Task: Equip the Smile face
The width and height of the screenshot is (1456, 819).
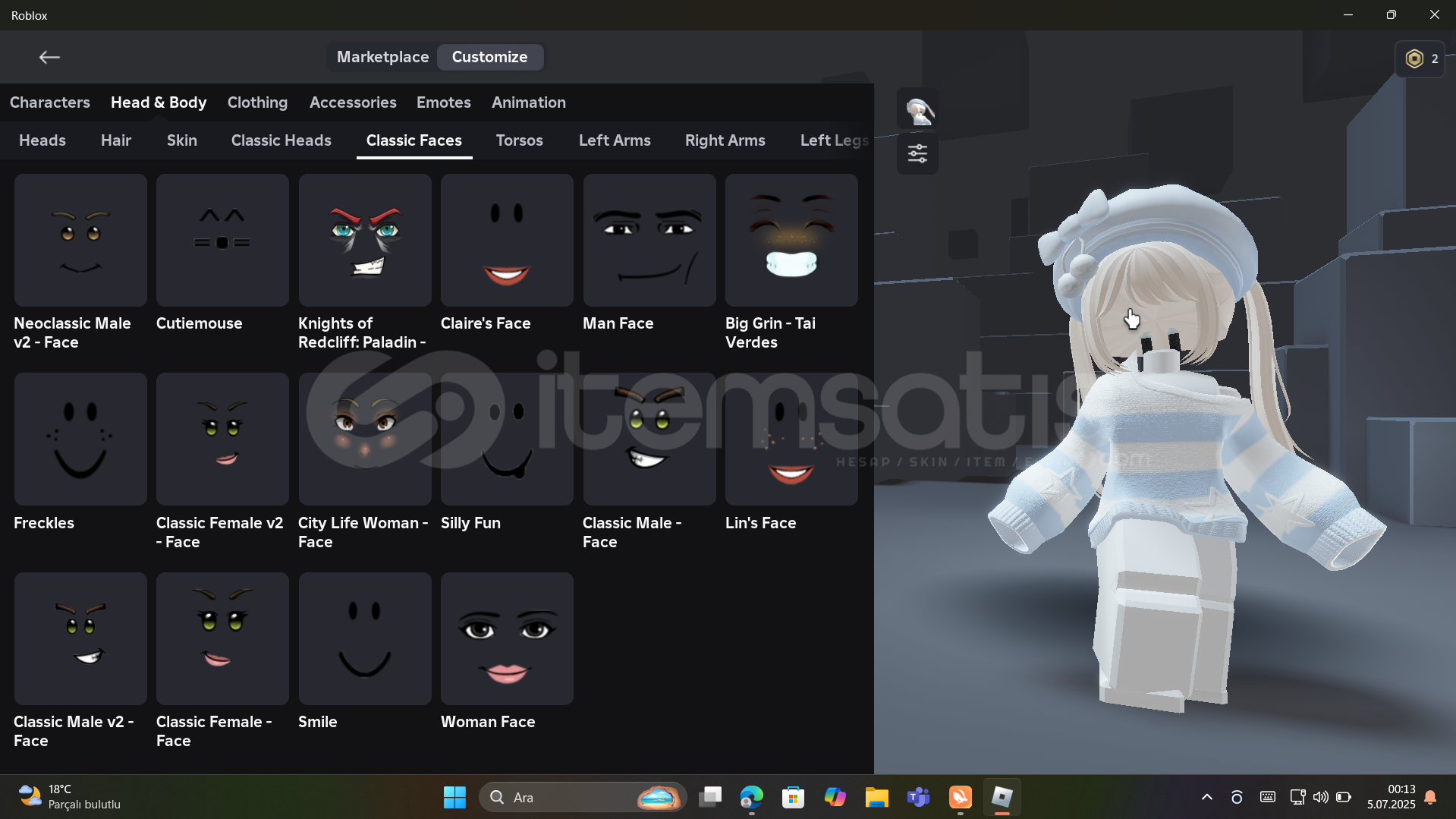Action: pyautogui.click(x=365, y=638)
